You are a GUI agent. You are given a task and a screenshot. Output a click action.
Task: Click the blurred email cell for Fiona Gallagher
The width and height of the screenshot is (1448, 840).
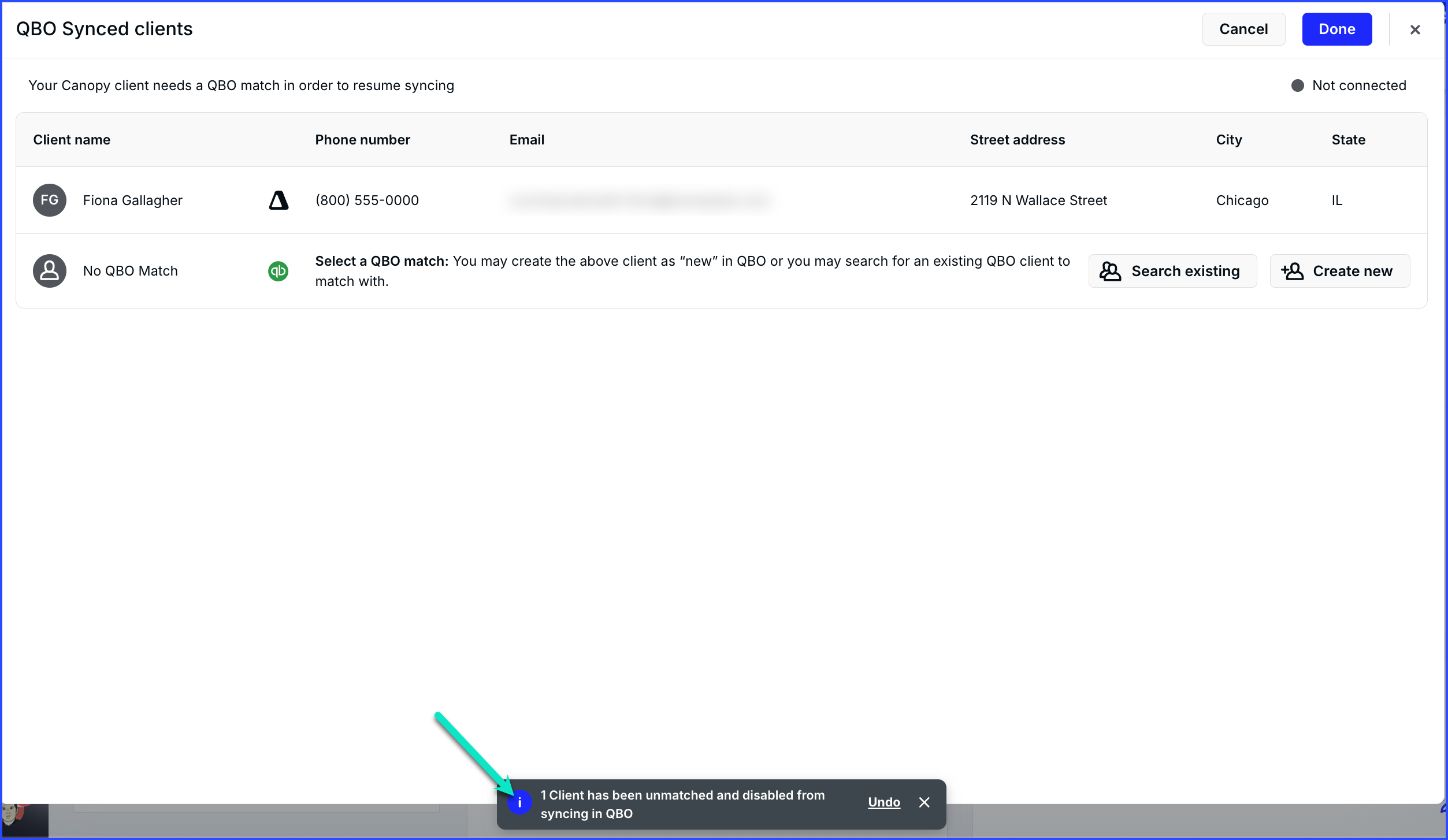coord(640,200)
